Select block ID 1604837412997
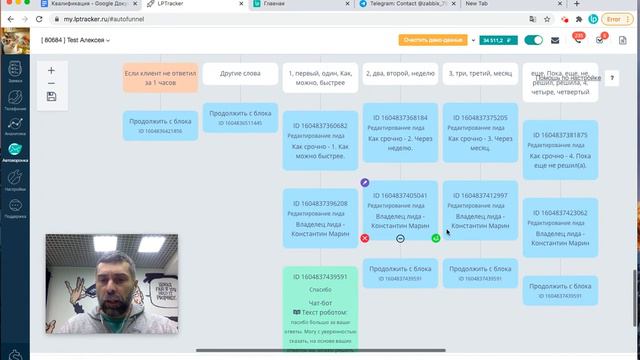640x360 pixels. pyautogui.click(x=480, y=211)
